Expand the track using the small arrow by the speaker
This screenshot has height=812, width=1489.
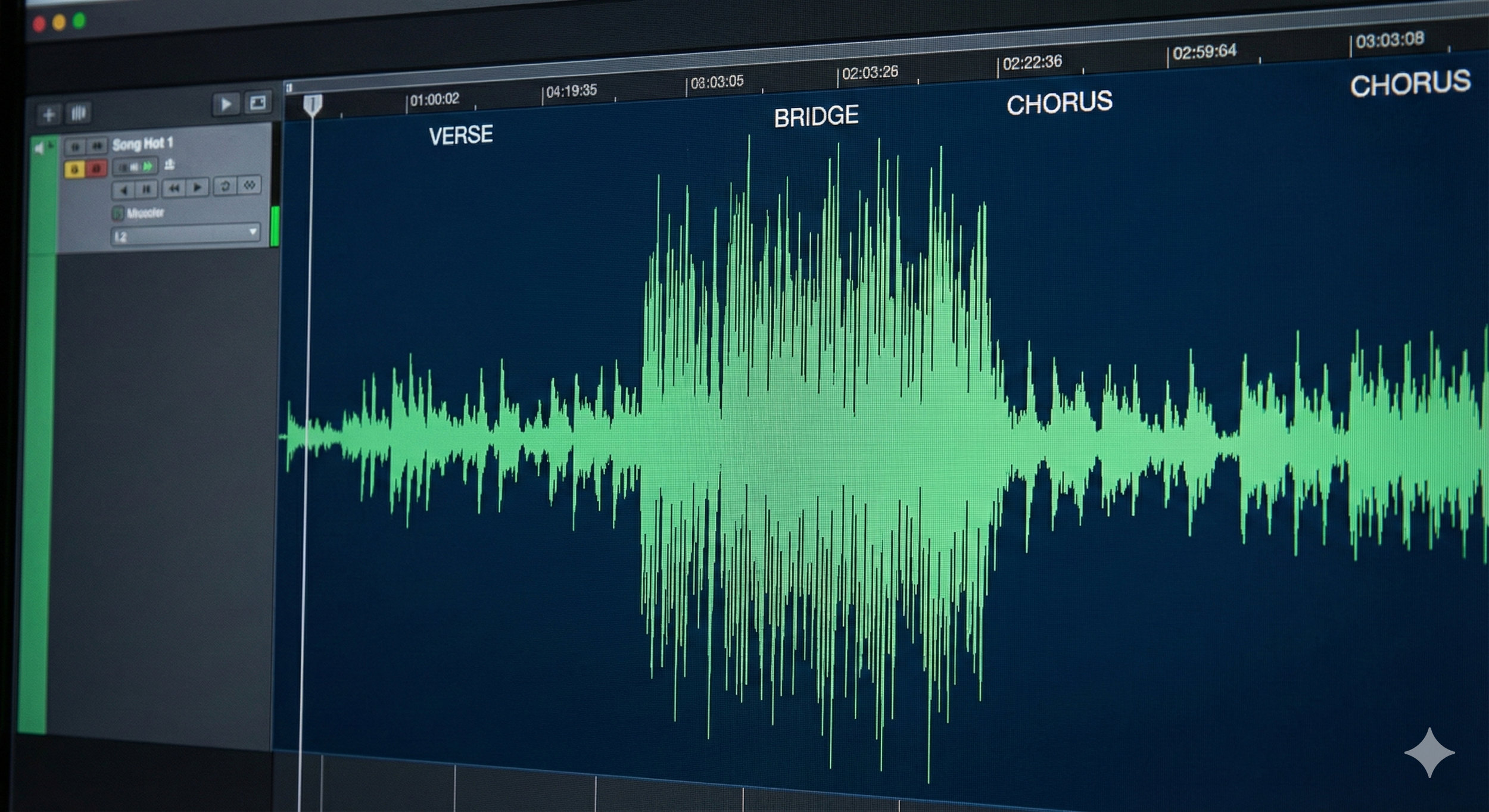coord(51,145)
